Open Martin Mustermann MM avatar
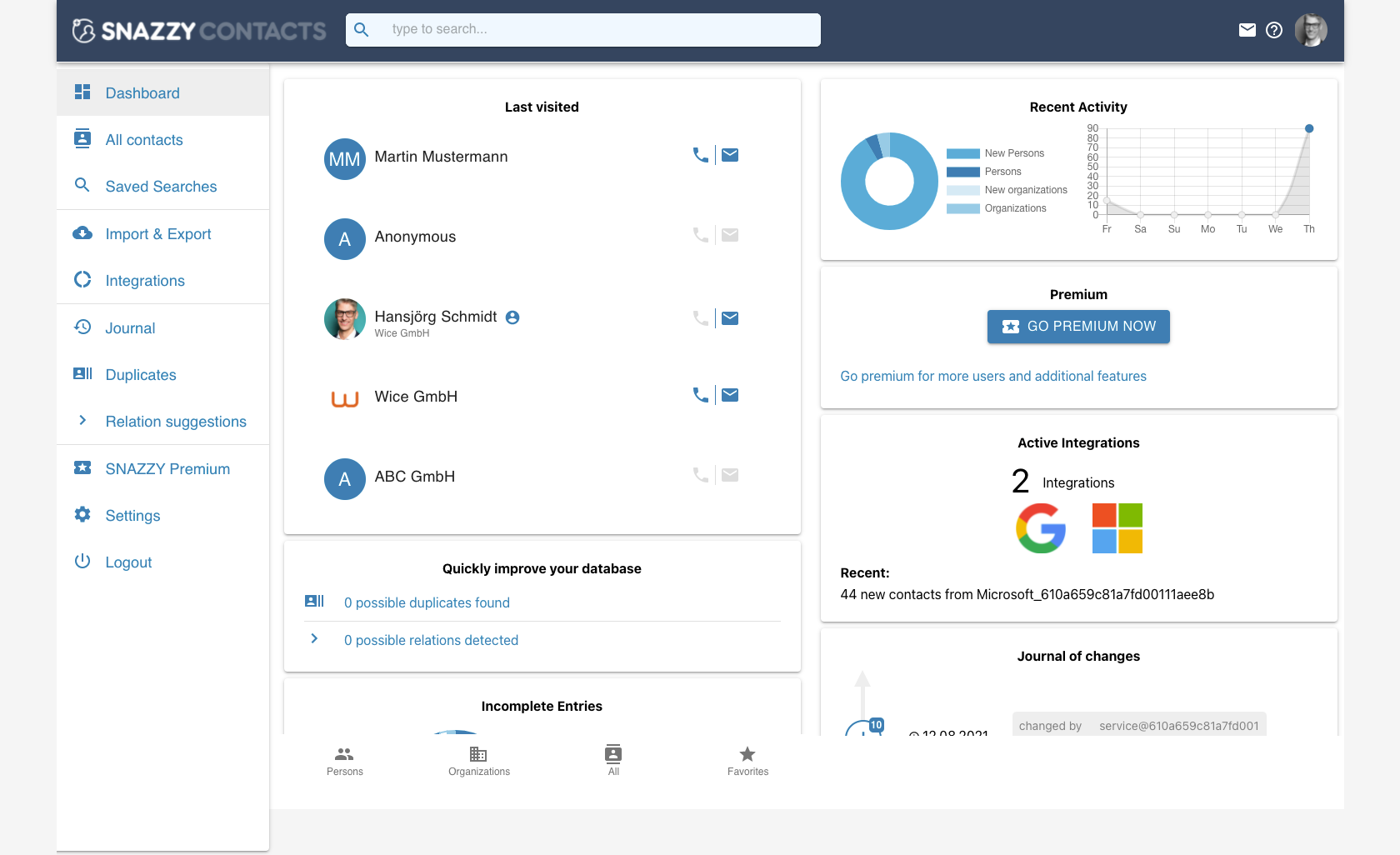 (x=345, y=159)
